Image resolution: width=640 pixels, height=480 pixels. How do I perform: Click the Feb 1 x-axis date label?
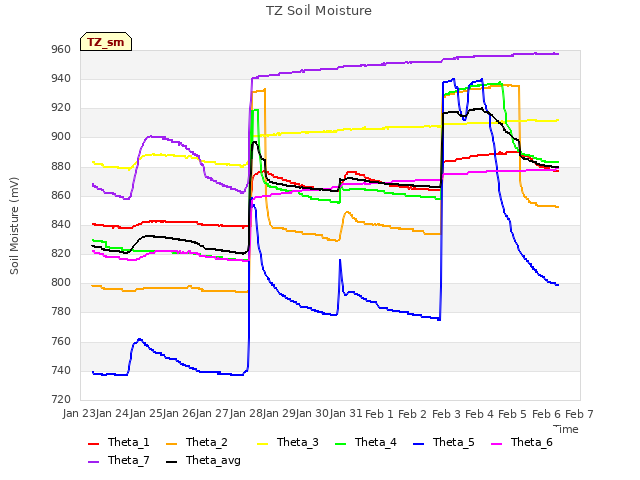pyautogui.click(x=379, y=414)
